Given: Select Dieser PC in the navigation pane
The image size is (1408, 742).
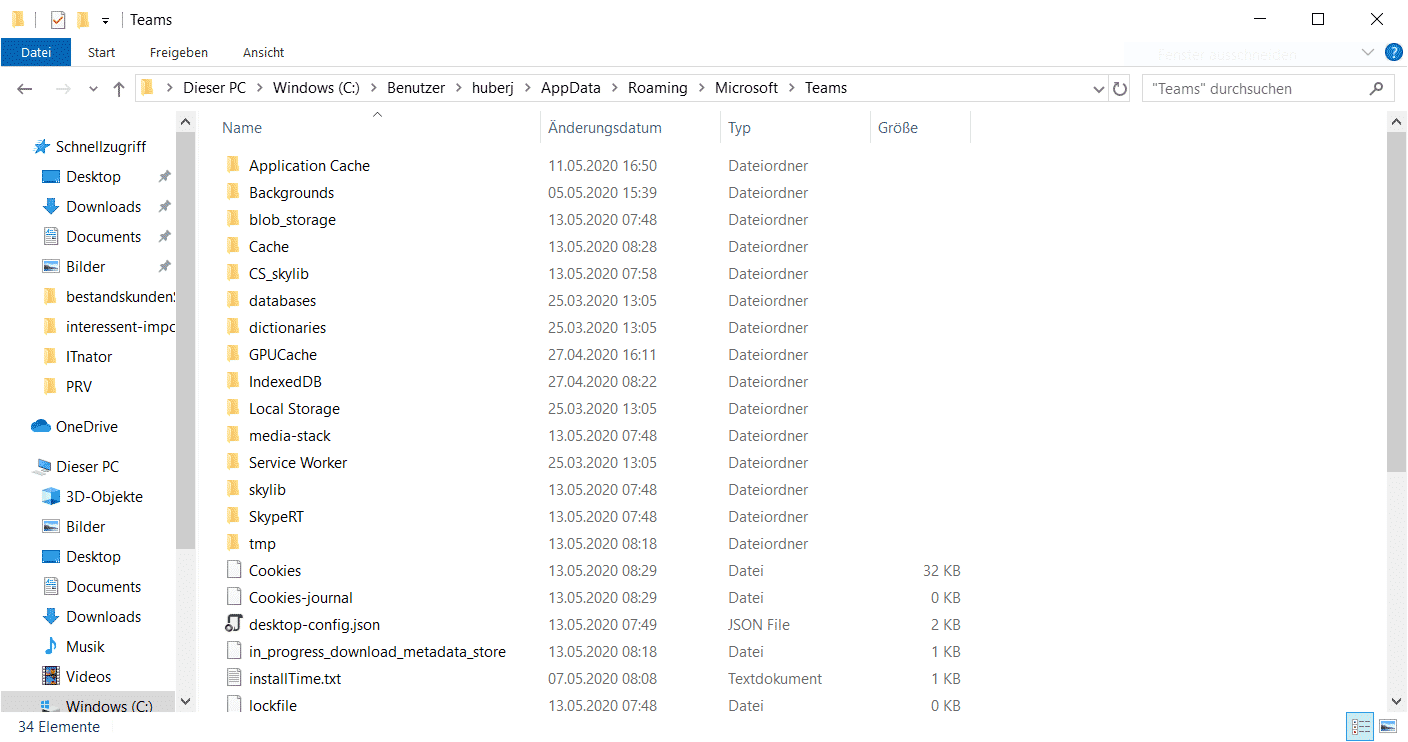Looking at the screenshot, I should pos(87,467).
